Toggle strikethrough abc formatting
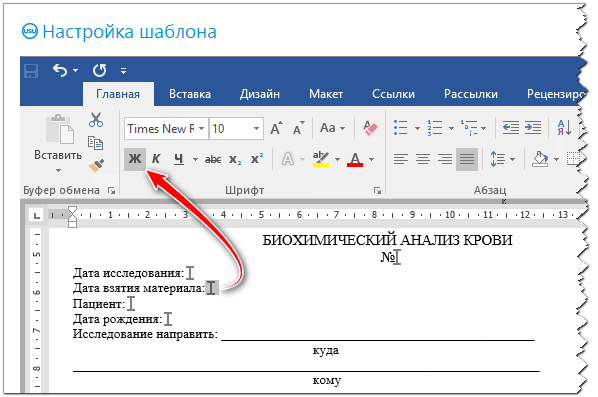Screen dimensions: 598x397 [212, 159]
